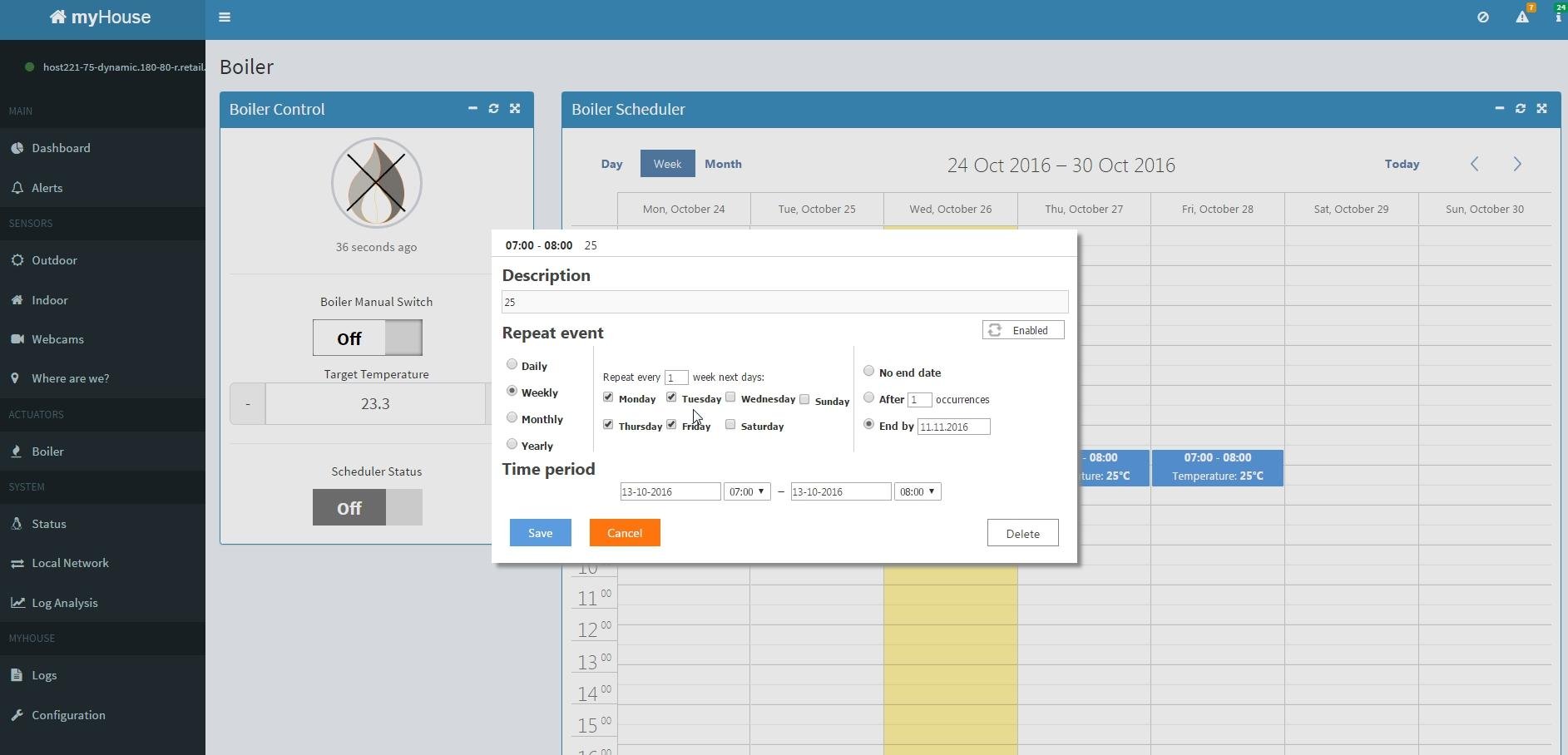
Task: Switch to the Day view tab
Action: [x=611, y=163]
